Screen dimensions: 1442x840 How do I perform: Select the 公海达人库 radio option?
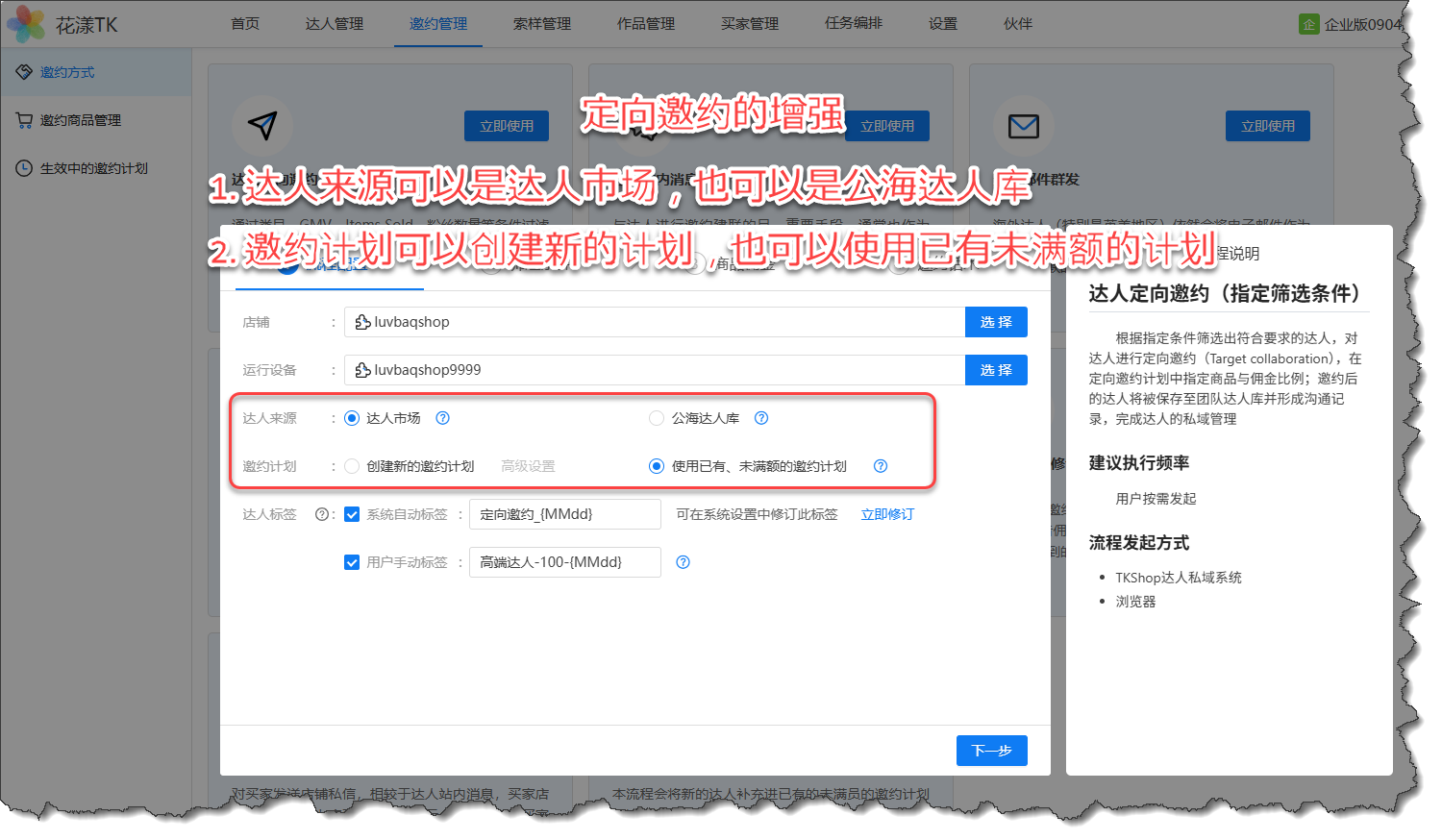click(657, 418)
